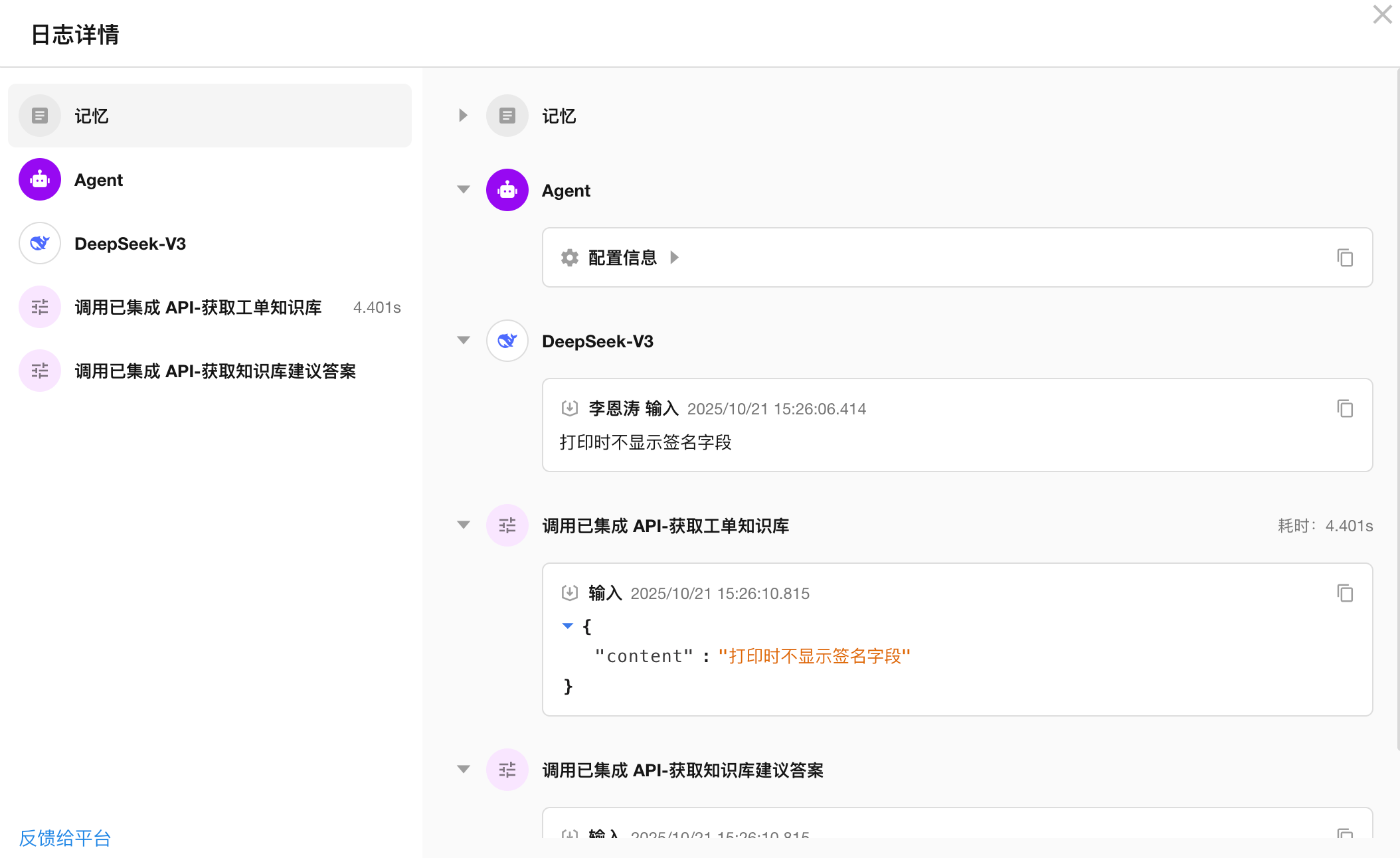Copy the 配置信息 block content
Screen dimensions: 1400x858
pos(1345,258)
